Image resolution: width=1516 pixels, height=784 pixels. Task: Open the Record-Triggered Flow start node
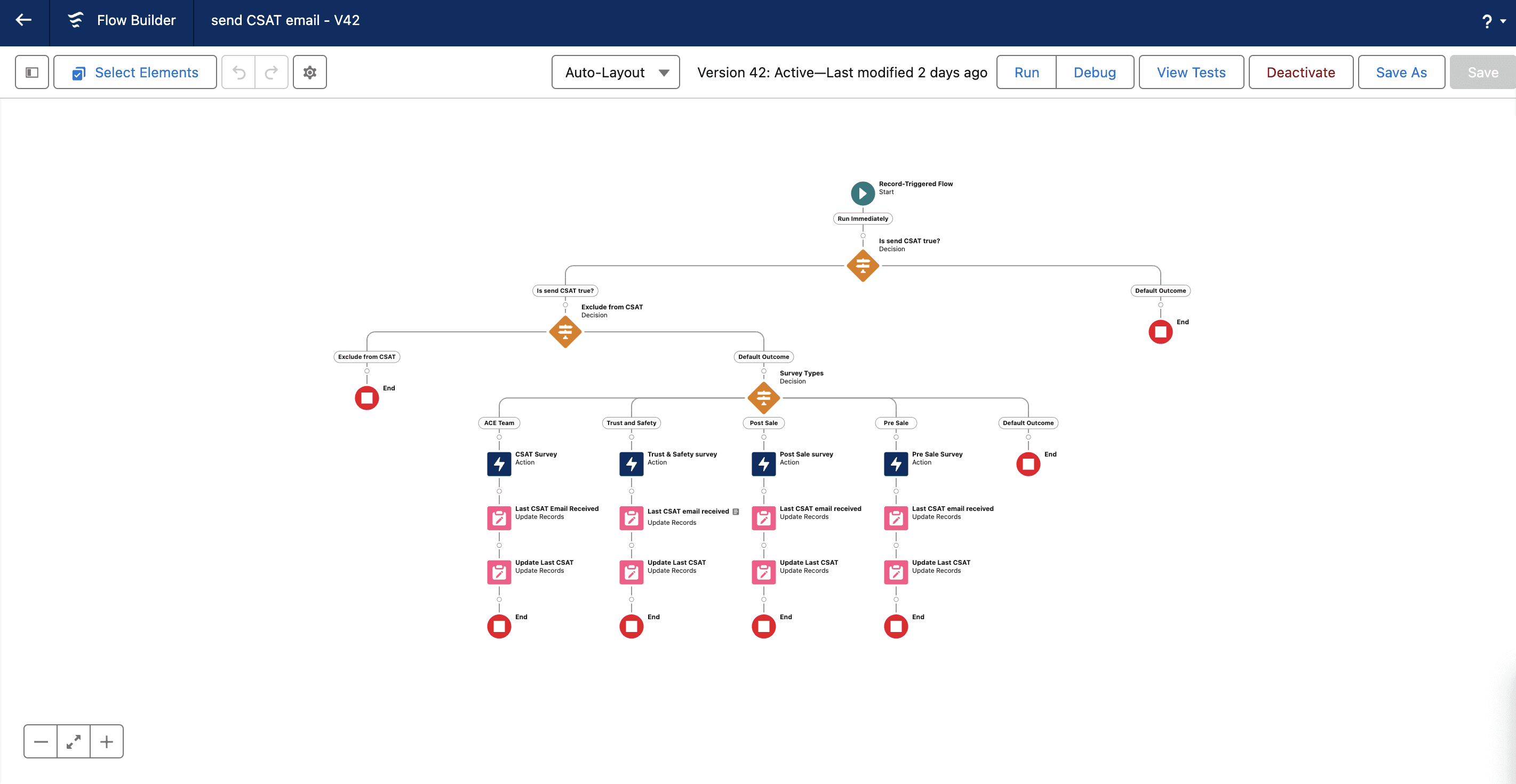(862, 193)
